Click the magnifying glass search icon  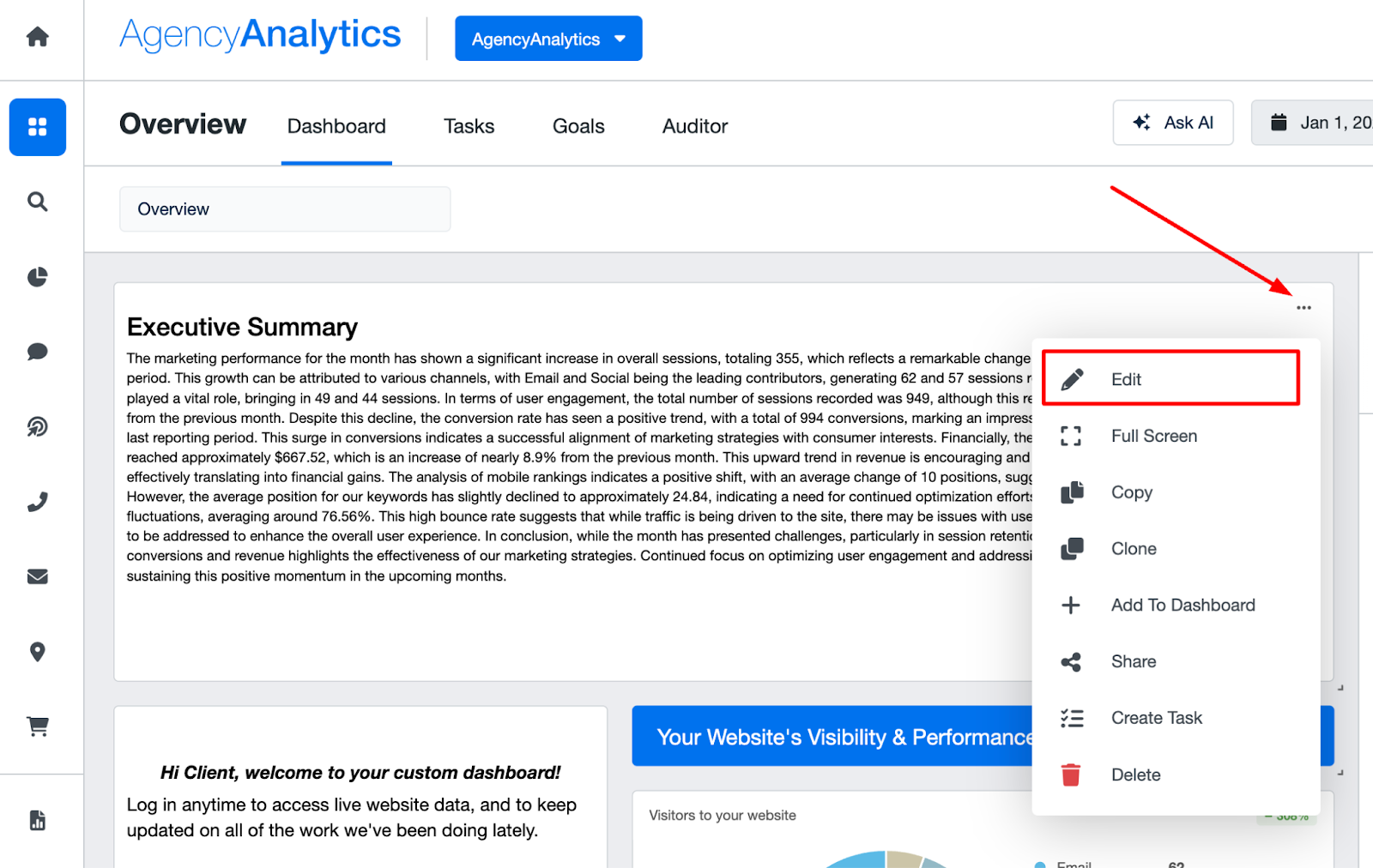pos(38,202)
